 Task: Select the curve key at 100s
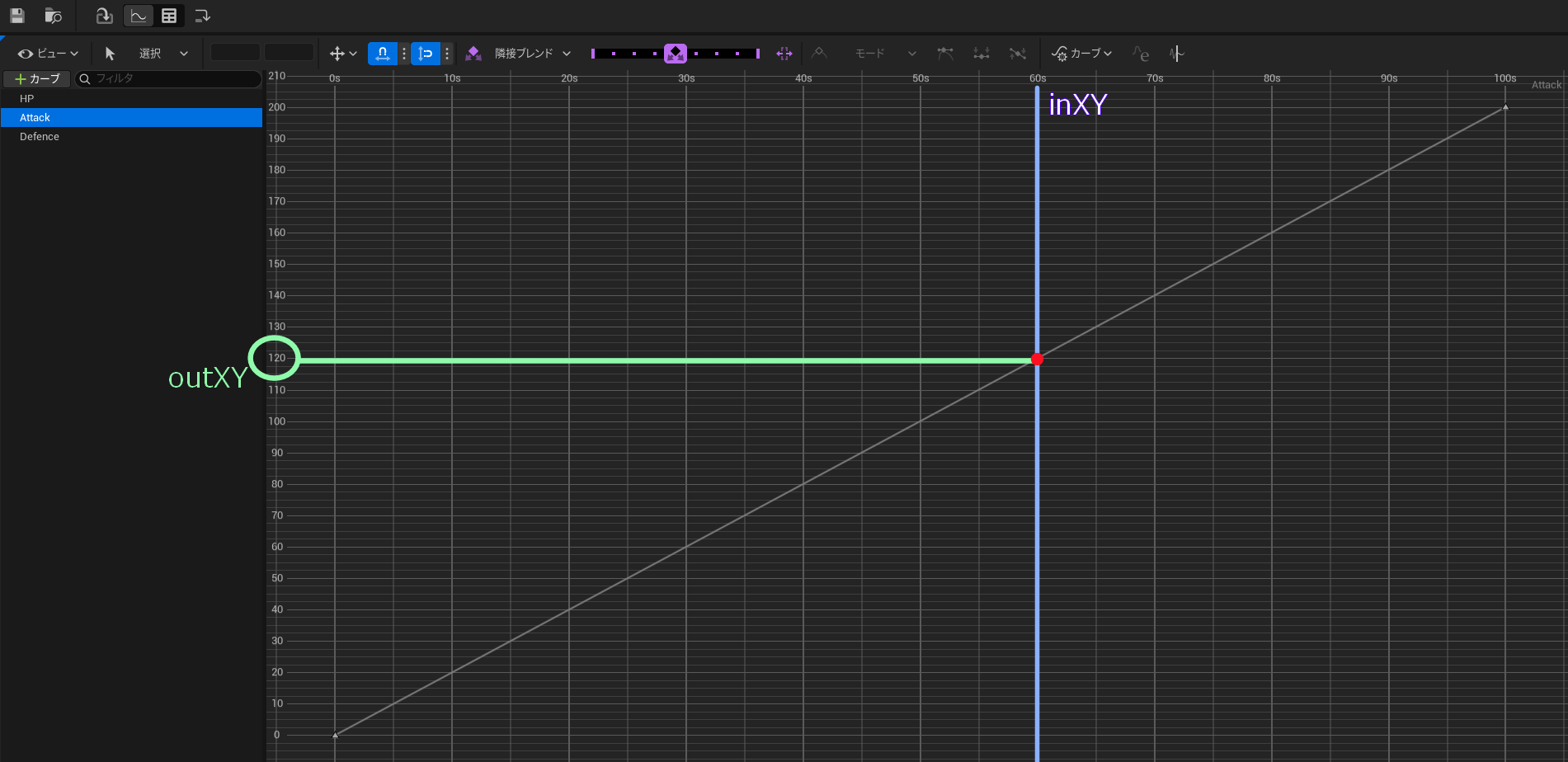point(1505,107)
